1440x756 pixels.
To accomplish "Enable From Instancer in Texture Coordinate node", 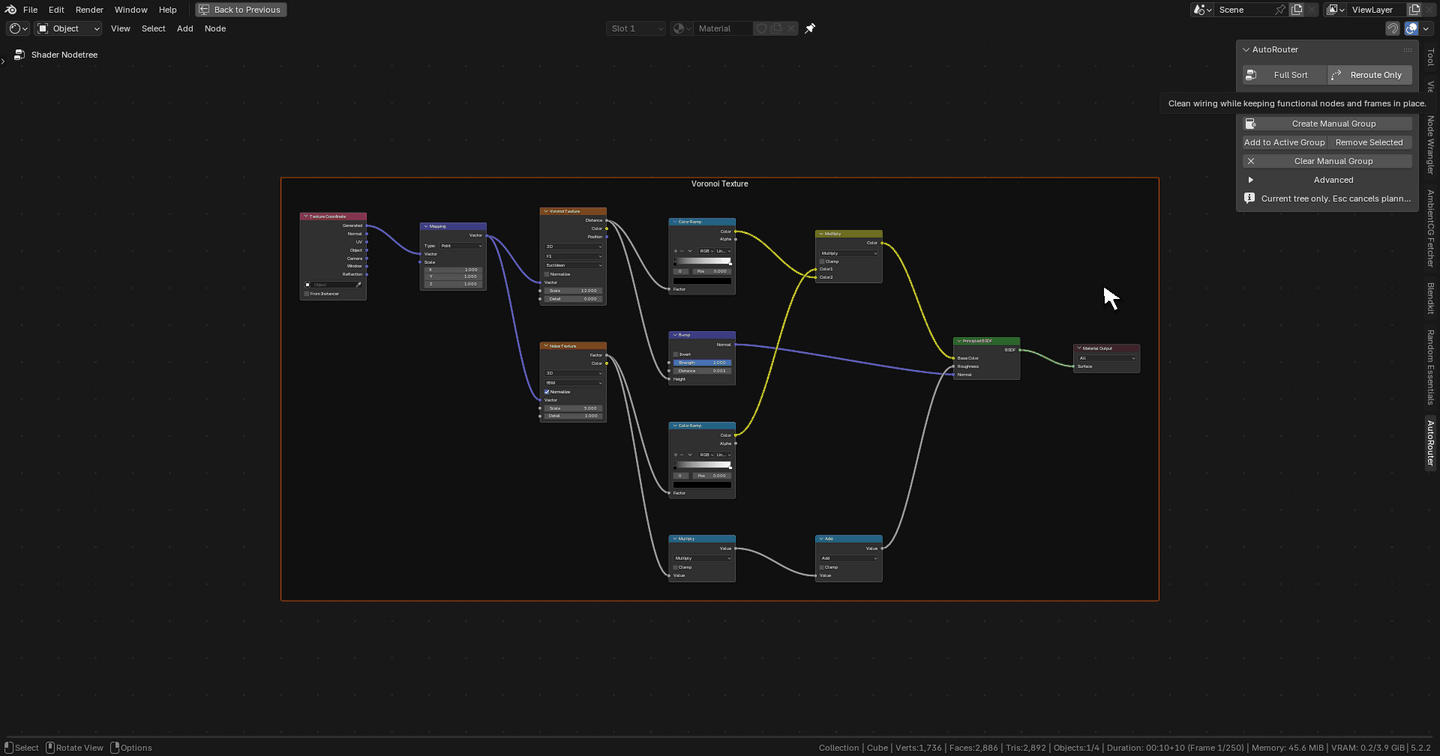I will point(307,294).
